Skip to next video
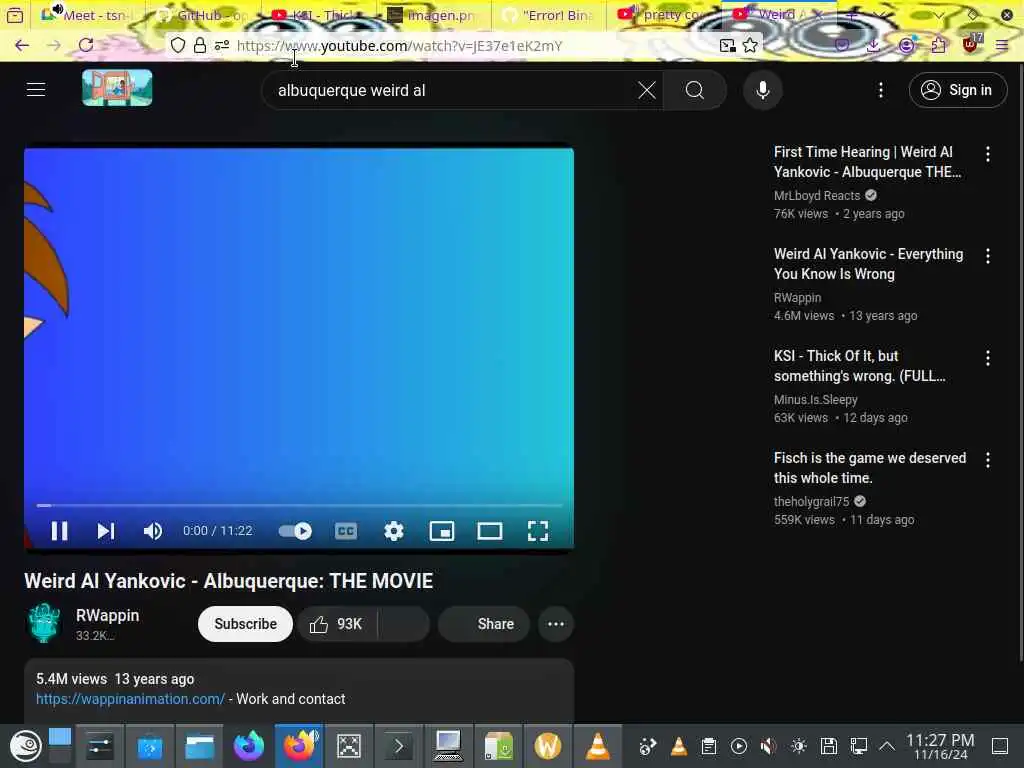The image size is (1024, 768). tap(106, 531)
